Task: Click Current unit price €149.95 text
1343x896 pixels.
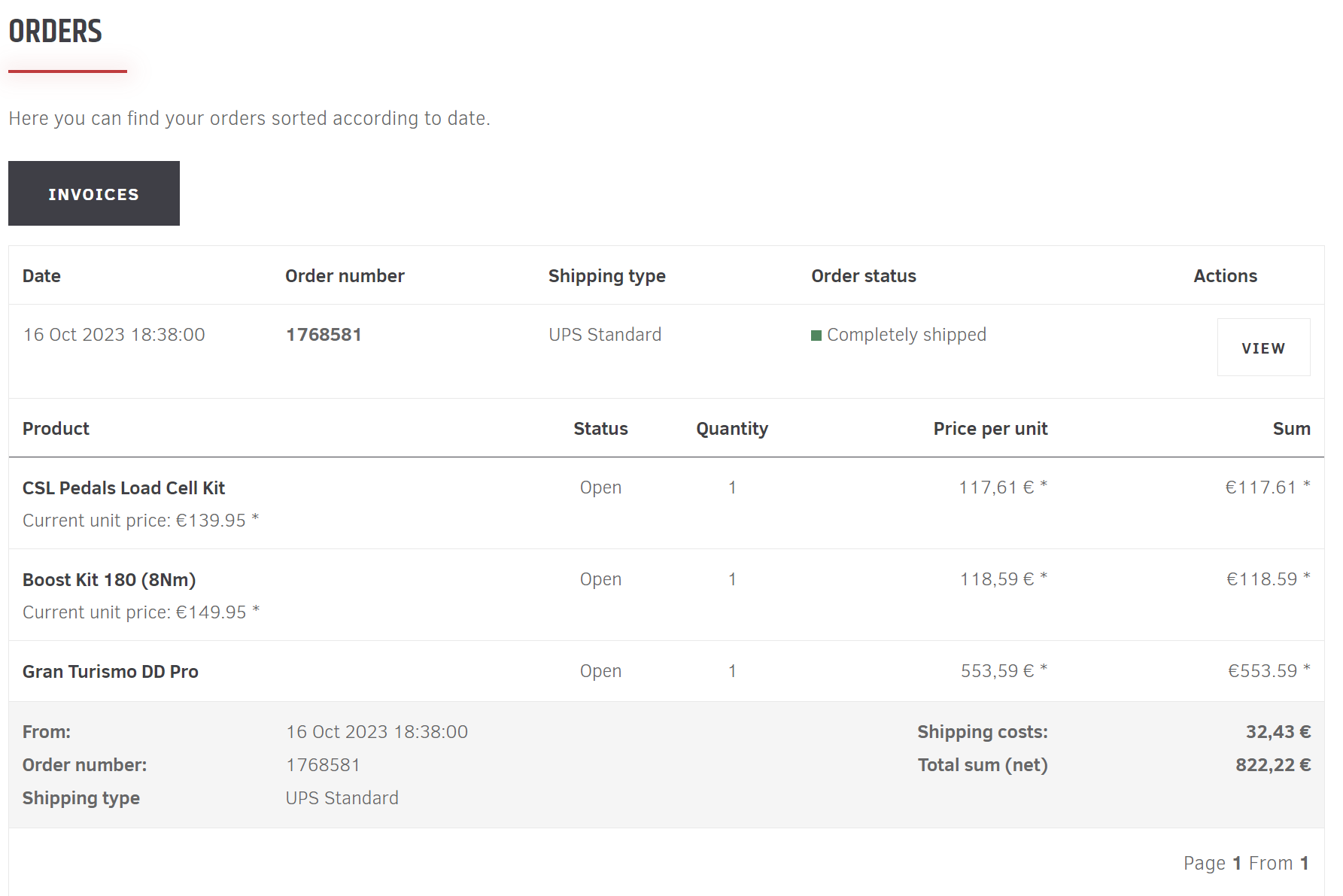Action: pyautogui.click(x=141, y=612)
